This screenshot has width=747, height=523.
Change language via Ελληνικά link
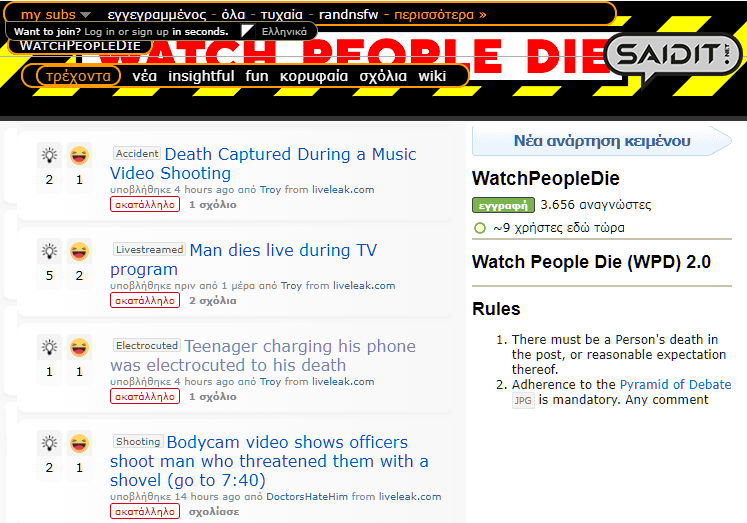(x=284, y=31)
